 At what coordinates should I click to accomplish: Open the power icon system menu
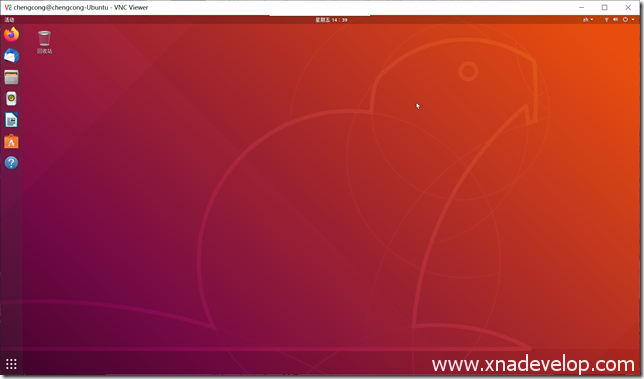pyautogui.click(x=625, y=20)
